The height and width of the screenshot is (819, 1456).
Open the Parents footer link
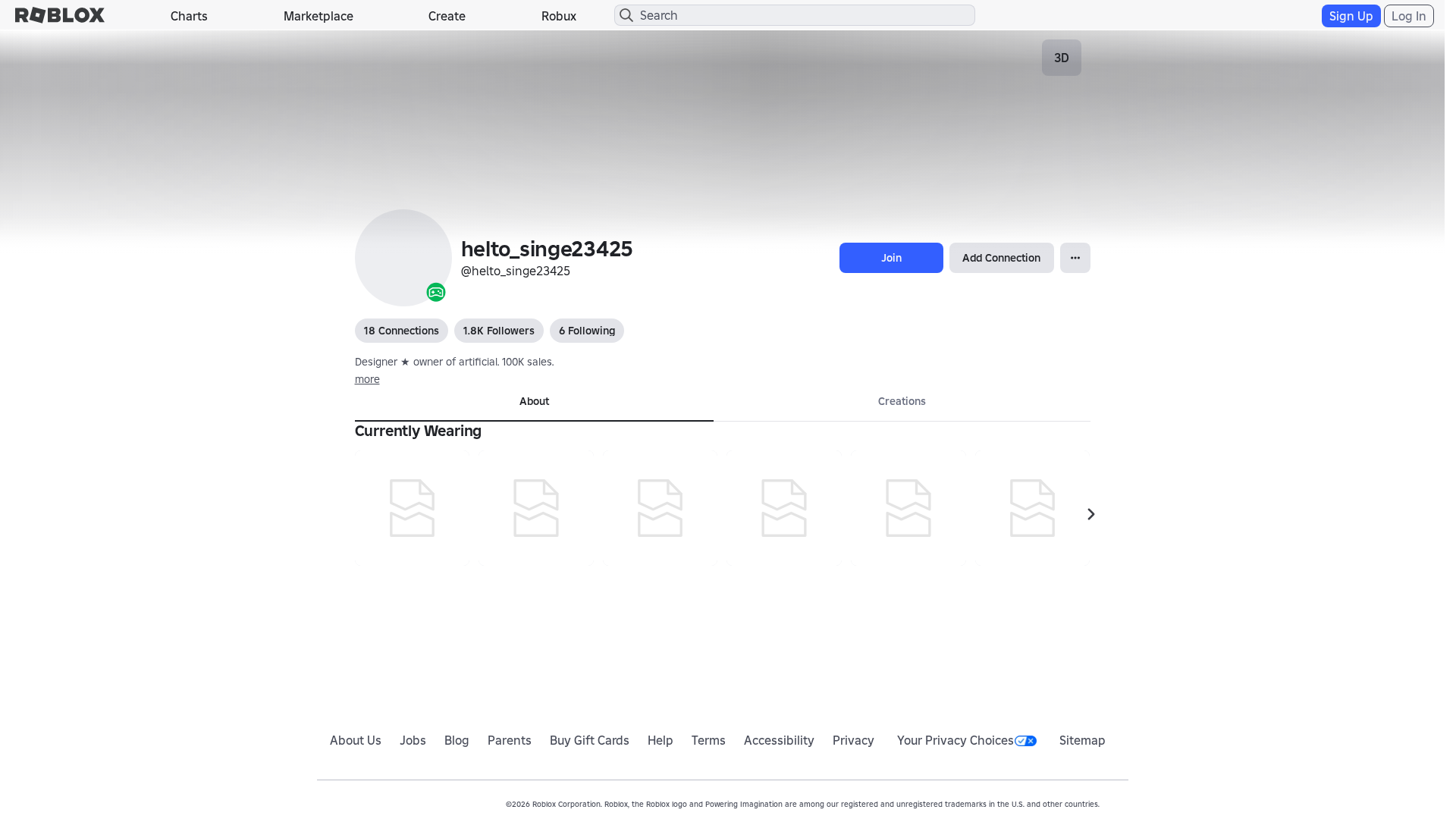510,740
